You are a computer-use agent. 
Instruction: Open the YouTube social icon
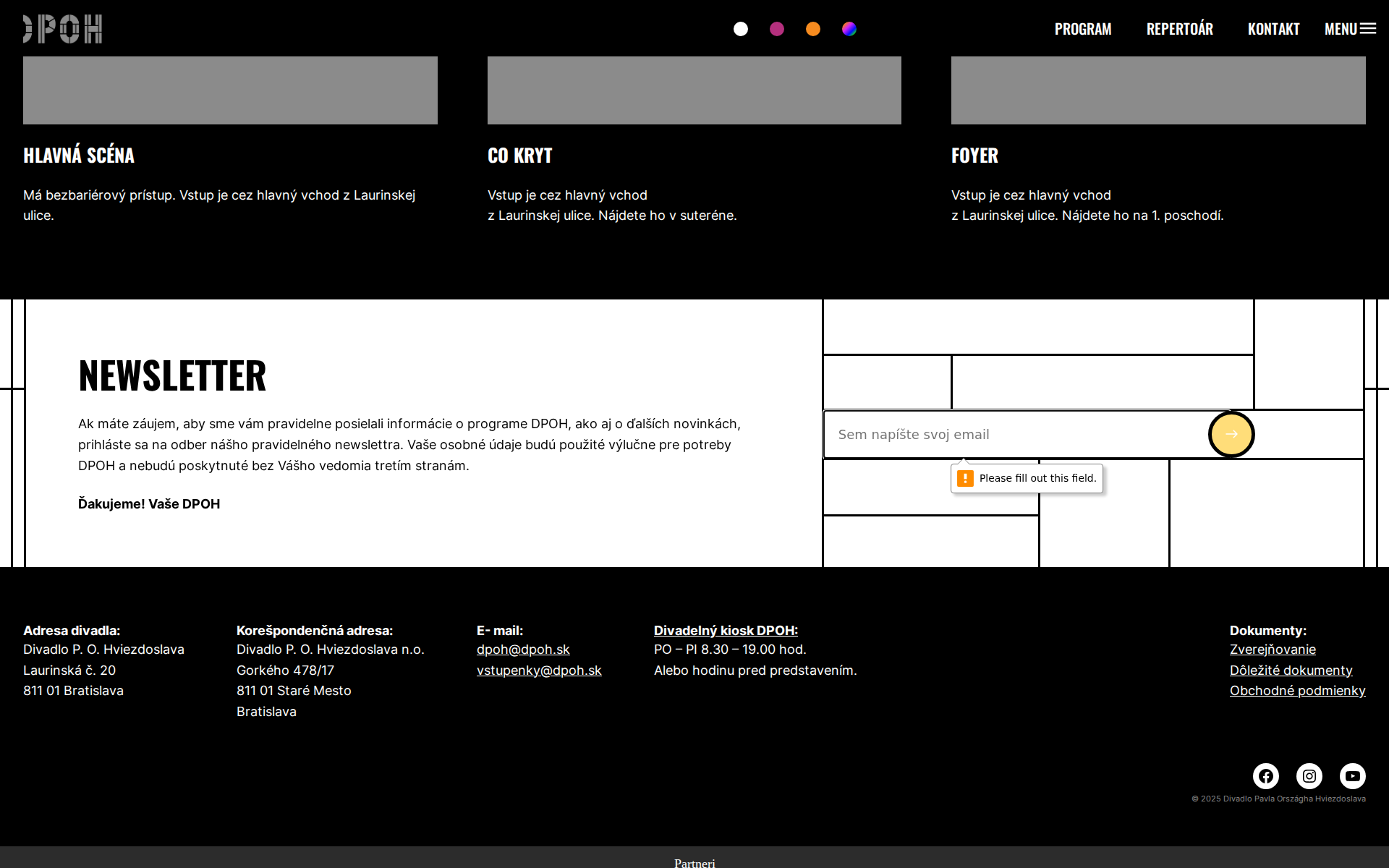click(x=1352, y=776)
